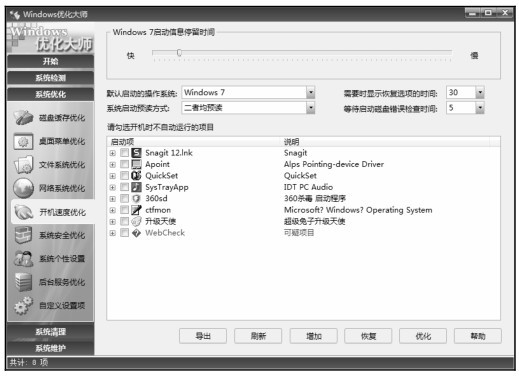Screen dimensions: 519x376
Task: Check the 升级天使 startup checkbox
Action: click(x=124, y=221)
